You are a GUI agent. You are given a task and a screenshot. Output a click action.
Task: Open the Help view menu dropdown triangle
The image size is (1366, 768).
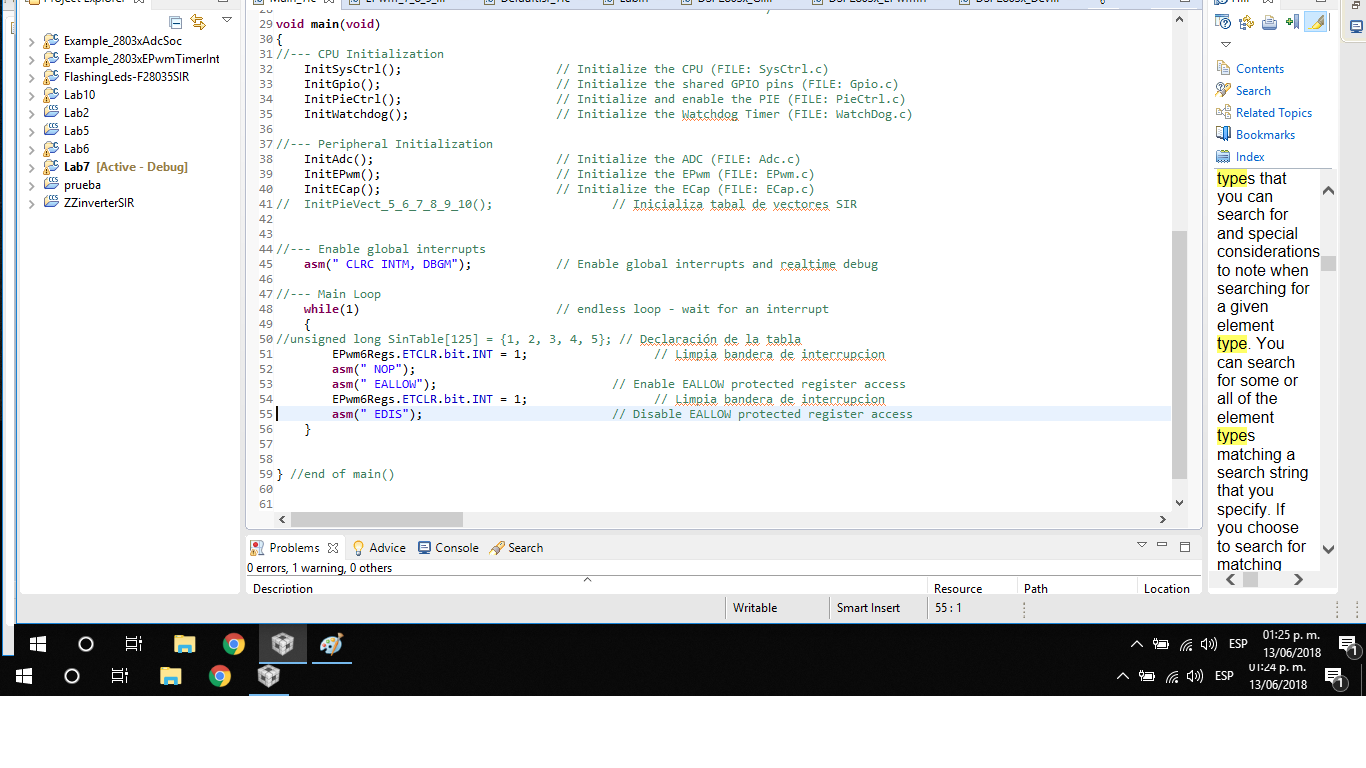coord(1226,45)
